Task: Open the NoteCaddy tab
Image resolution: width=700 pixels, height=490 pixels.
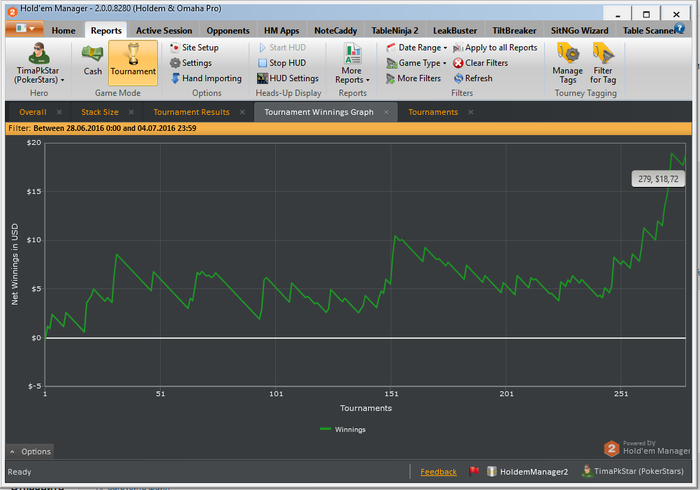Action: click(335, 30)
